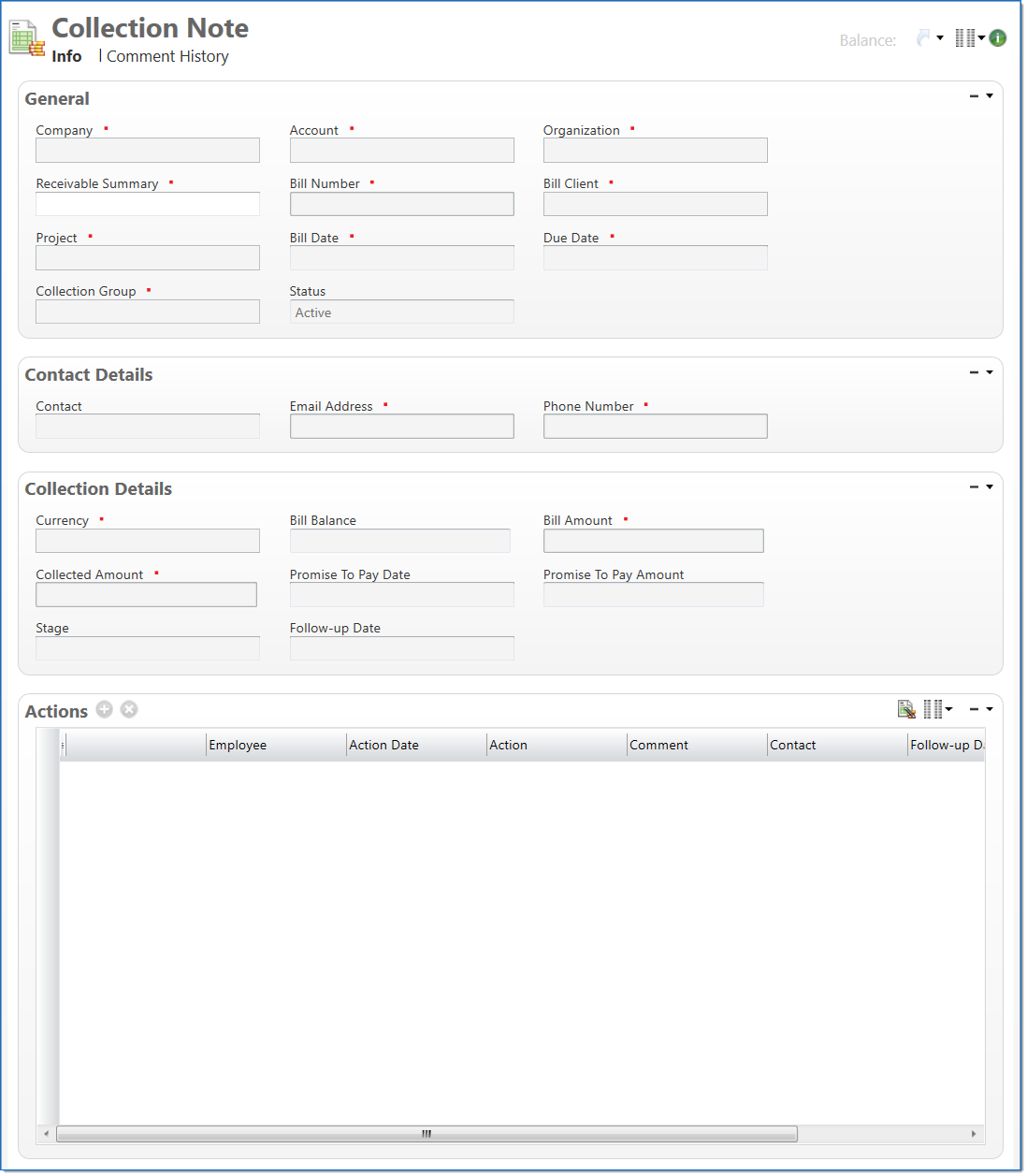This screenshot has height=1176, width=1027.
Task: Select the Info tab
Action: click(x=66, y=57)
